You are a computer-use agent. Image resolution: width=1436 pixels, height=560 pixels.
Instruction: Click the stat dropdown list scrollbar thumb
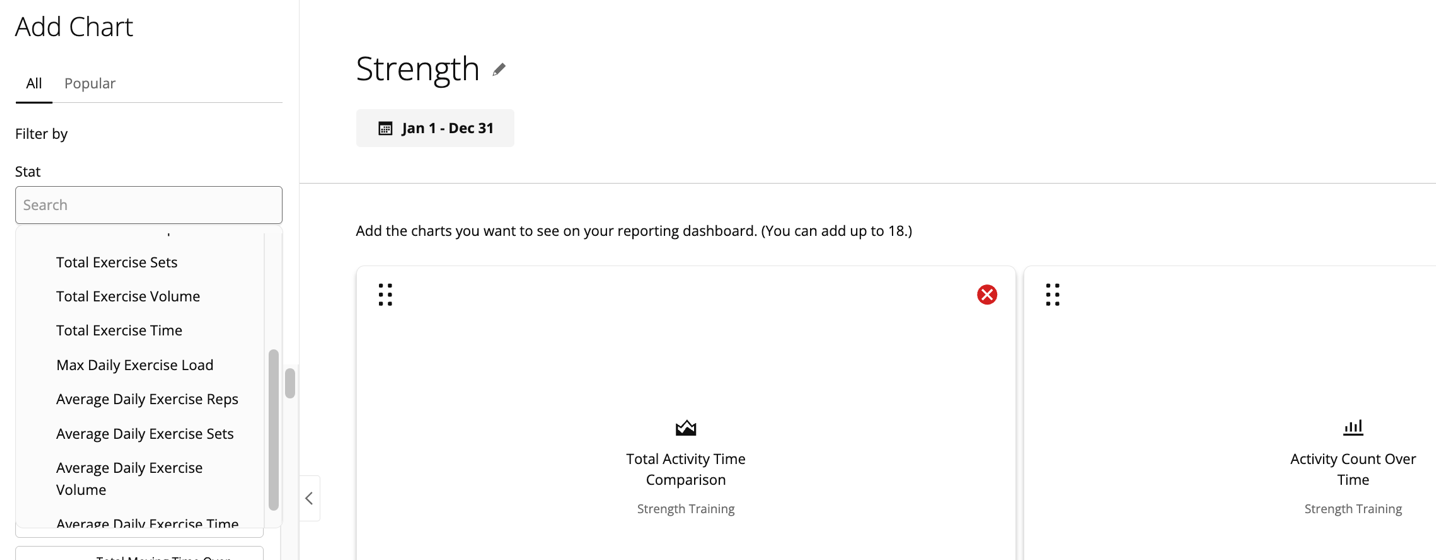[x=273, y=430]
